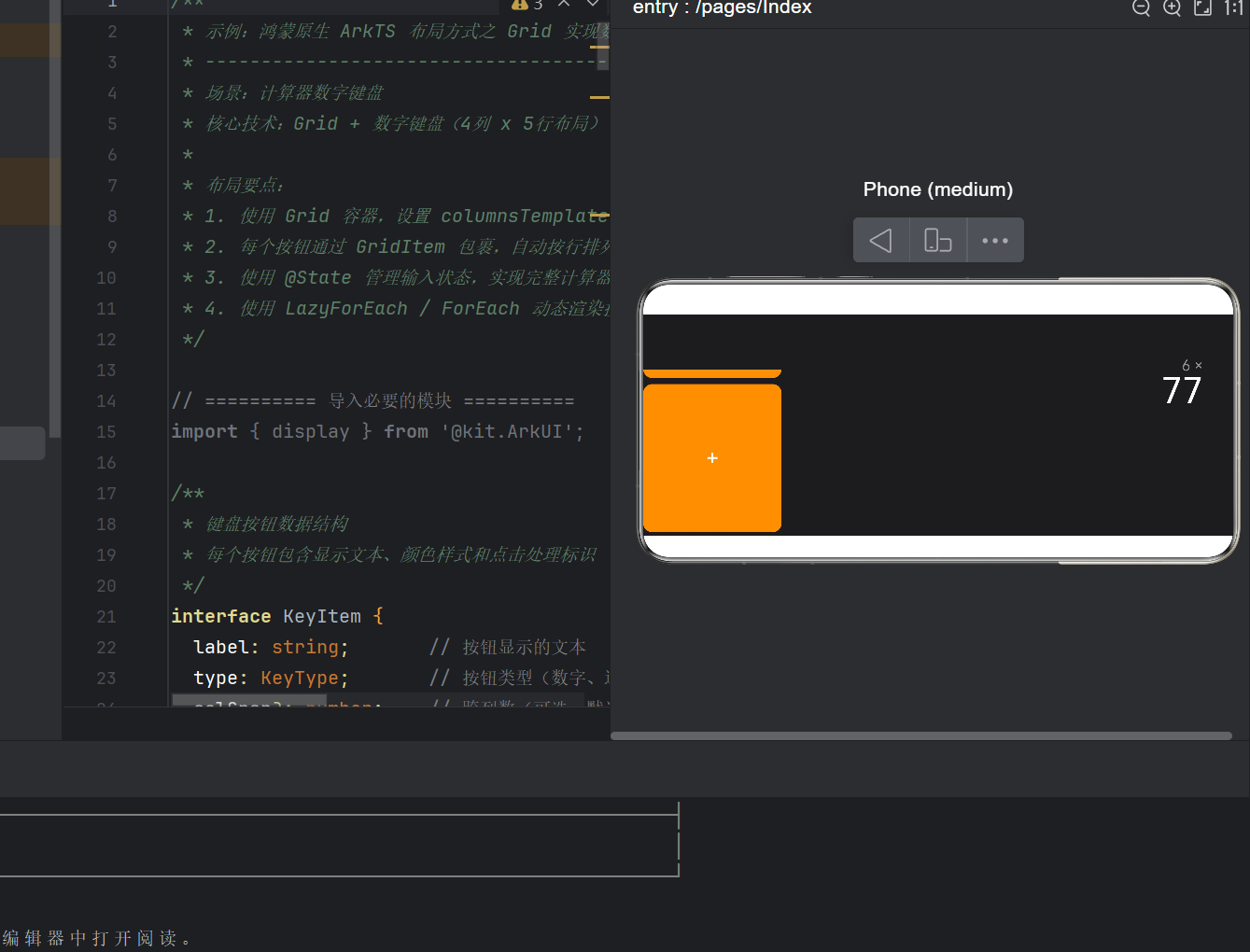Click the comment mentioning @State
Screen dimensions: 1250x952
[x=396, y=277]
